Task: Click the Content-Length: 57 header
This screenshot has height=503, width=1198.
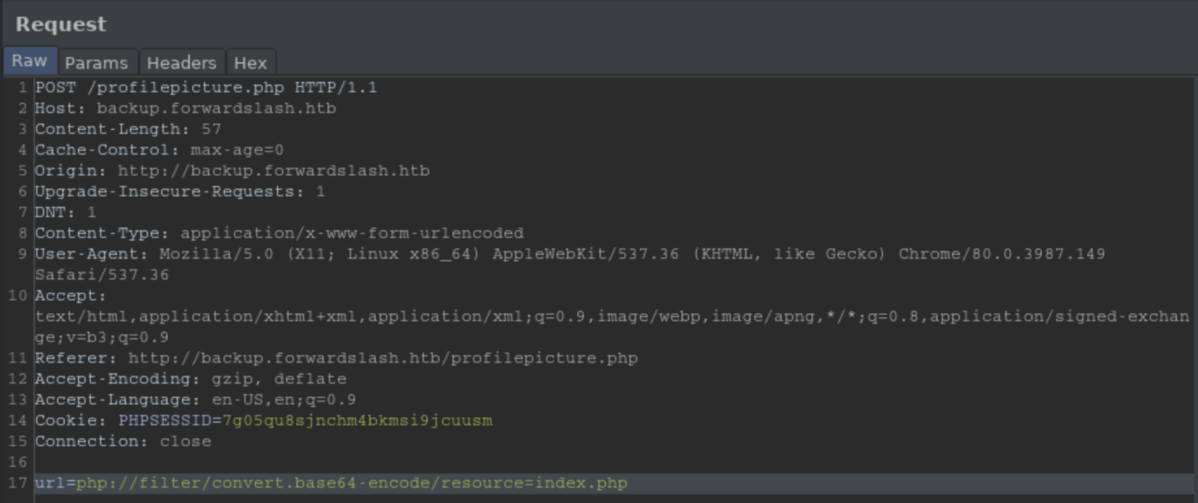Action: (128, 129)
